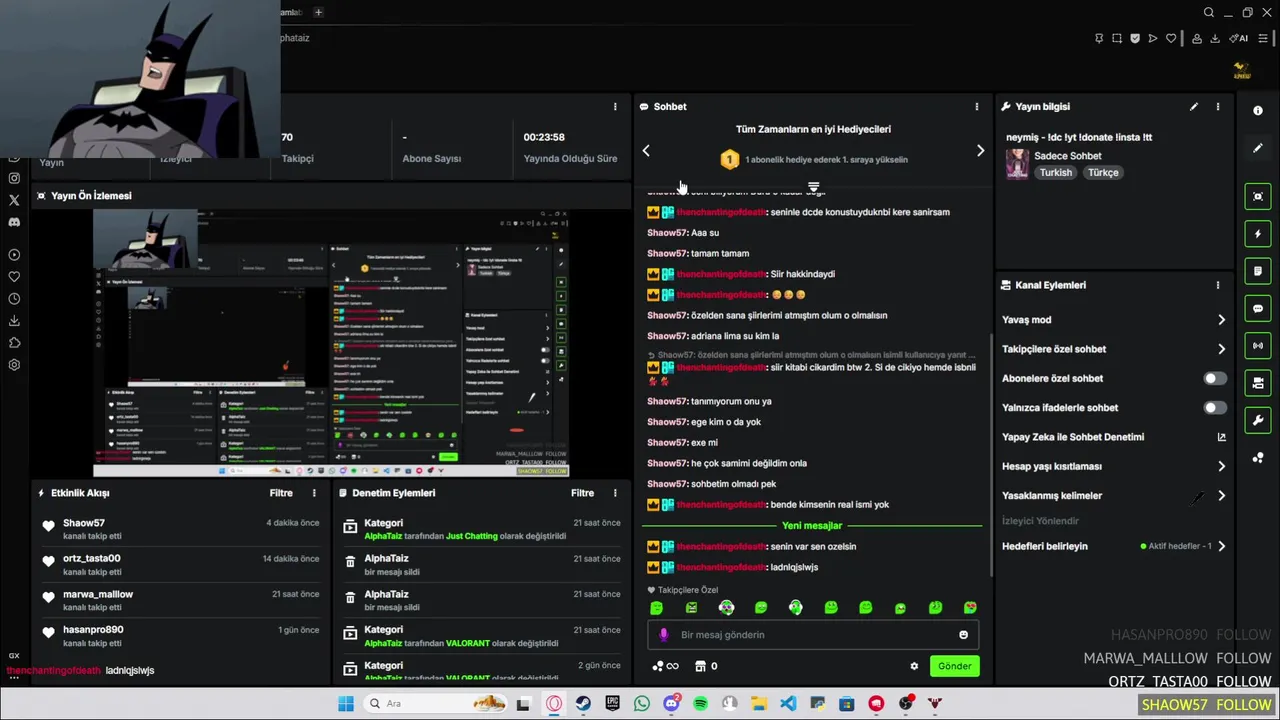Open the Discord sidebar icon
This screenshot has width=1280, height=720.
14,222
